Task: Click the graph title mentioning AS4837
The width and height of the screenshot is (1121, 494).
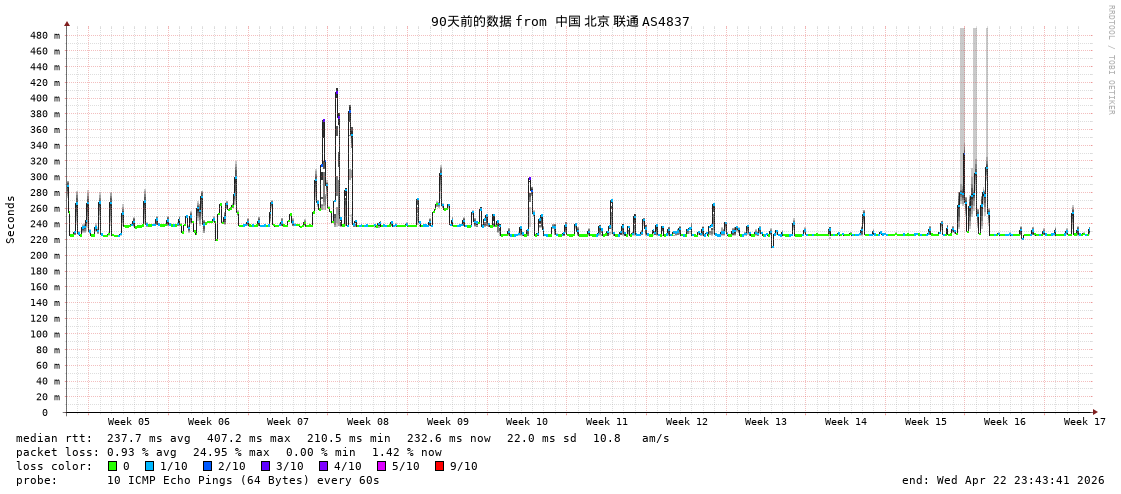Action: click(x=560, y=21)
